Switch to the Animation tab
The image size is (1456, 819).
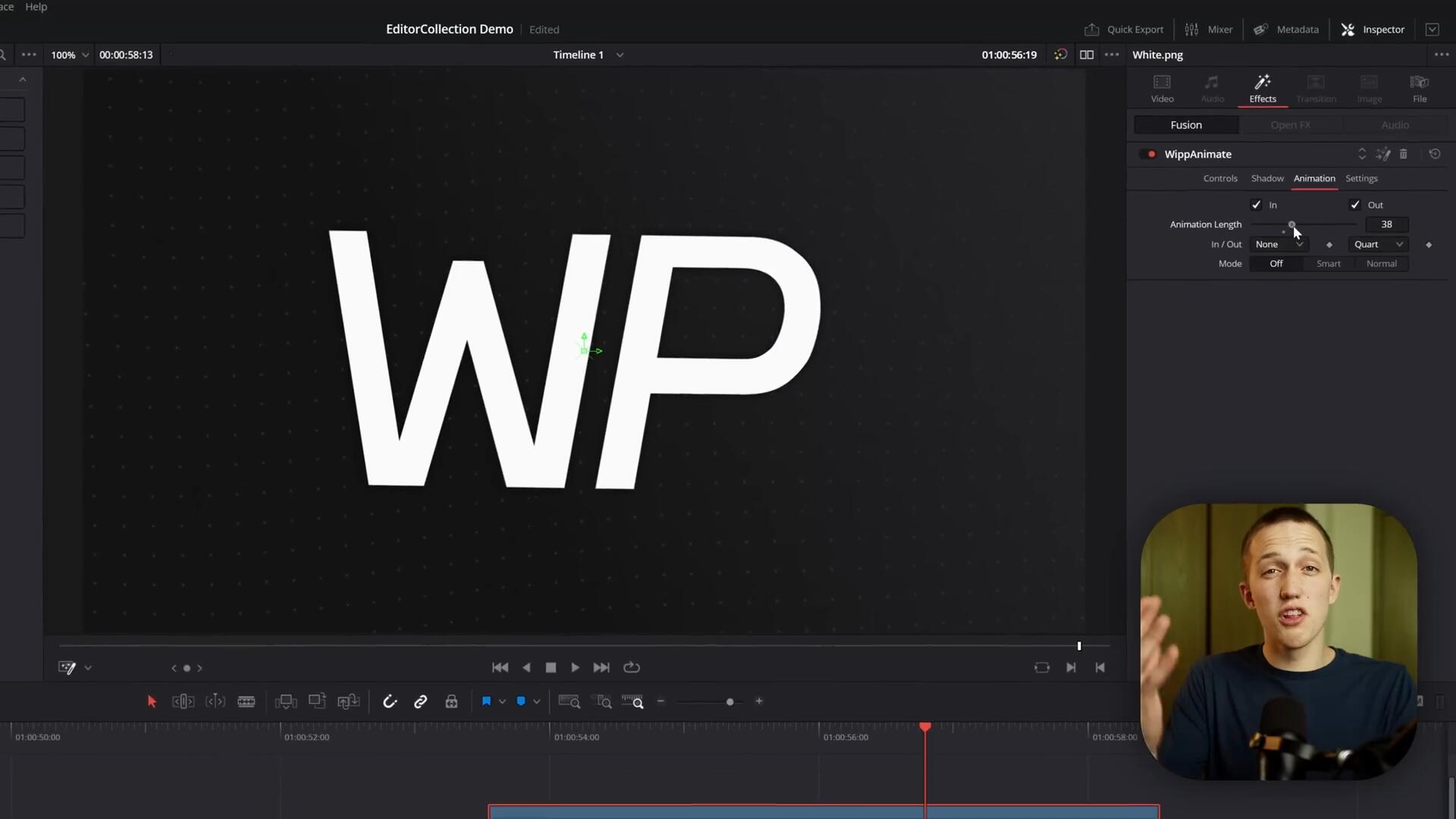1314,177
